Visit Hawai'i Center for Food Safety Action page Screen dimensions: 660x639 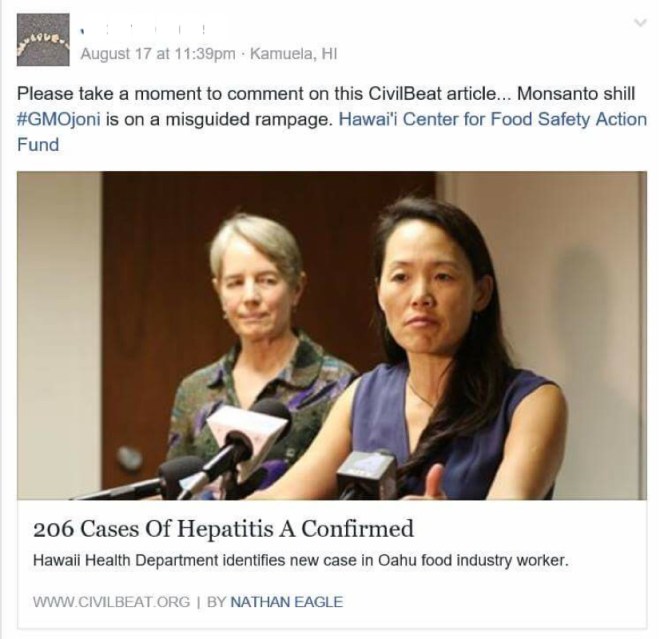(x=493, y=119)
